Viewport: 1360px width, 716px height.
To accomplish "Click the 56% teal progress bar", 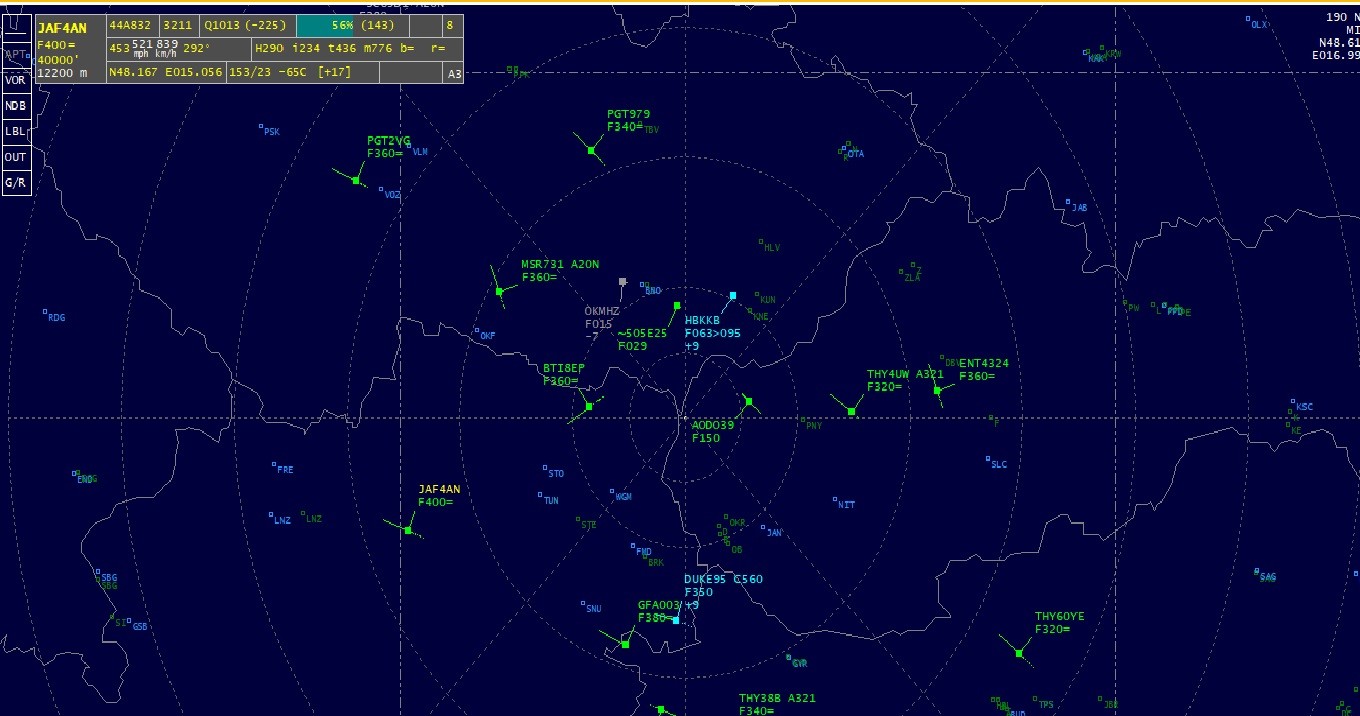I will (326, 27).
